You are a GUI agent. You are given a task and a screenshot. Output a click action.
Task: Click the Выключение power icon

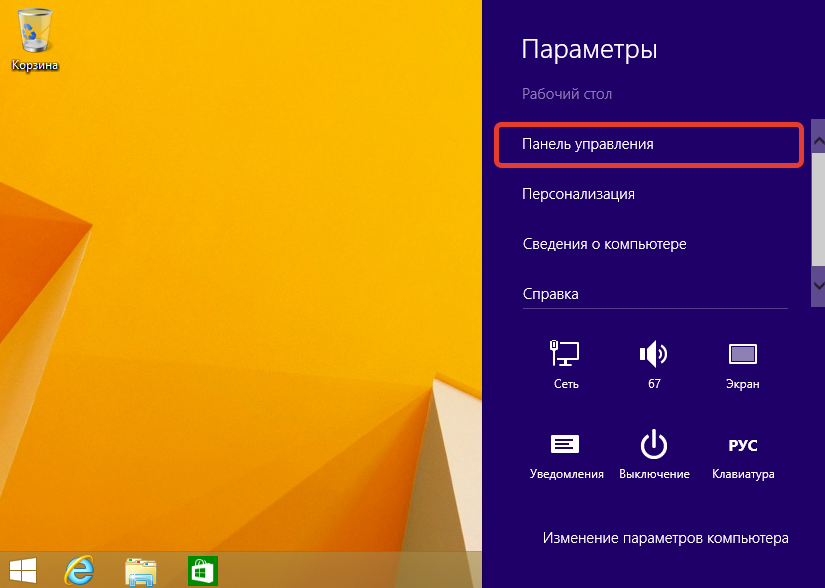[654, 455]
